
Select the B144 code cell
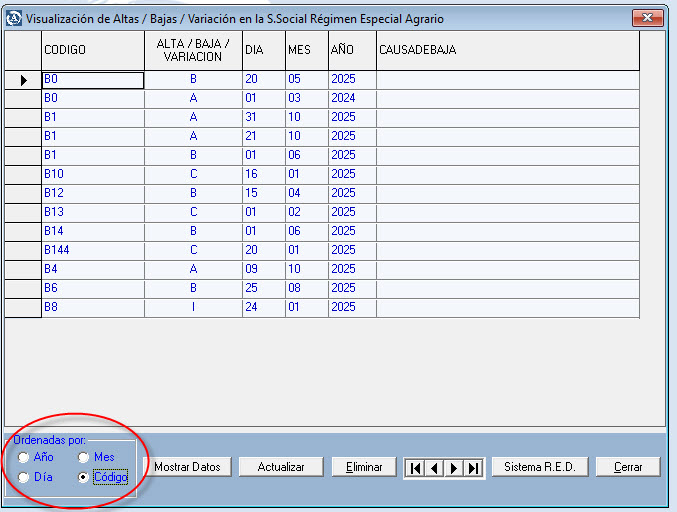pyautogui.click(x=92, y=250)
